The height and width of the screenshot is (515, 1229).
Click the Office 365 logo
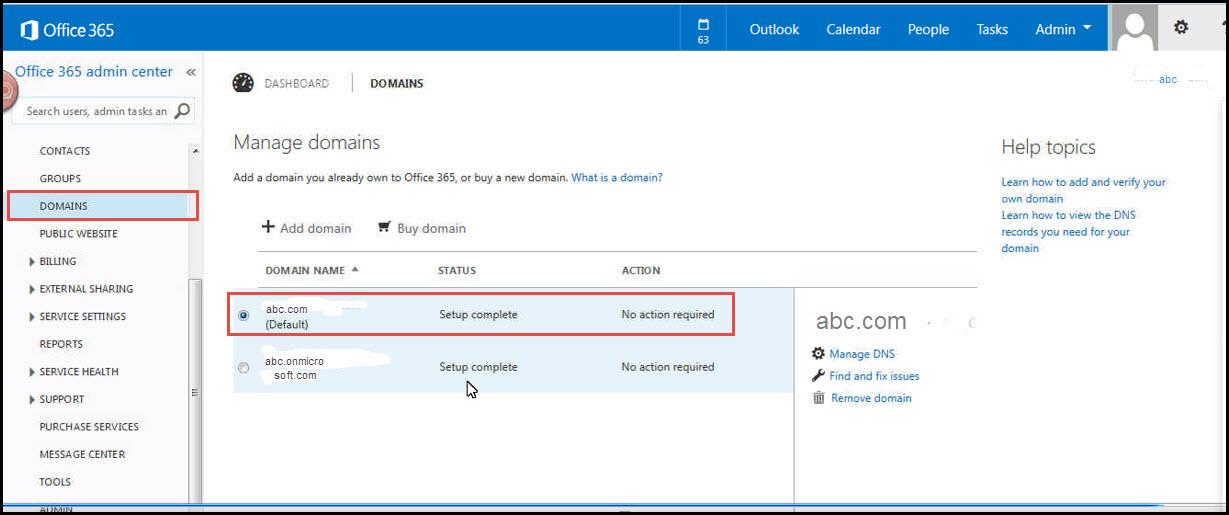[x=67, y=30]
